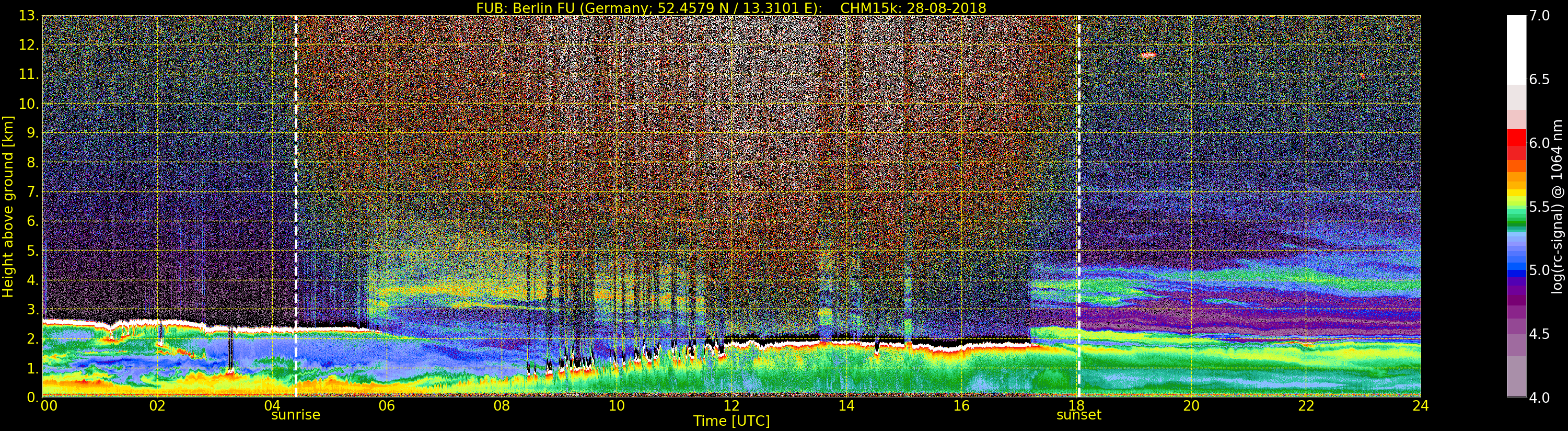Click the time axis tick 20
1568x431 pixels.
(1191, 406)
